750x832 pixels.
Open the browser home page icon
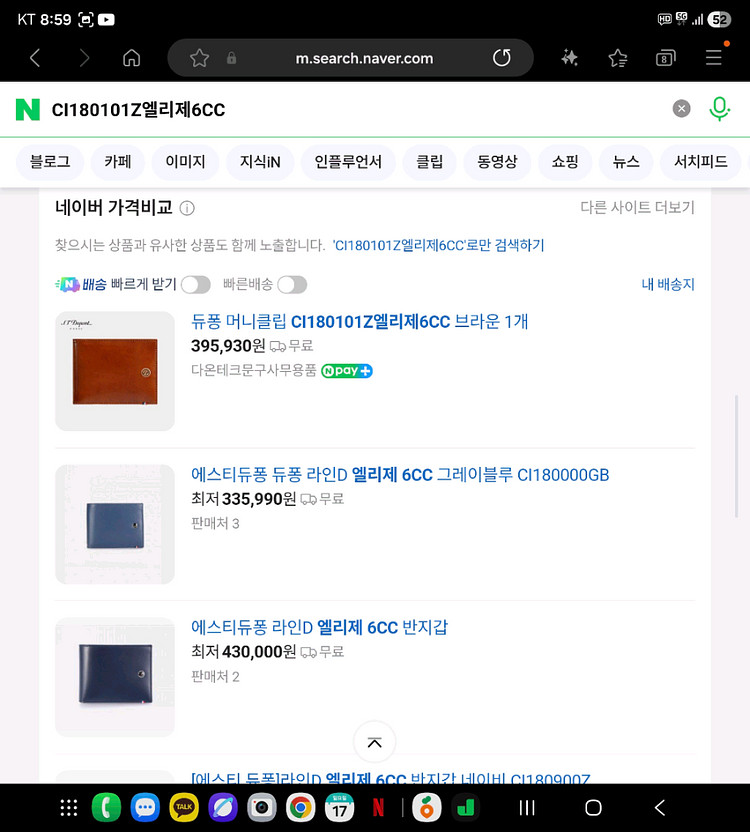[x=132, y=58]
